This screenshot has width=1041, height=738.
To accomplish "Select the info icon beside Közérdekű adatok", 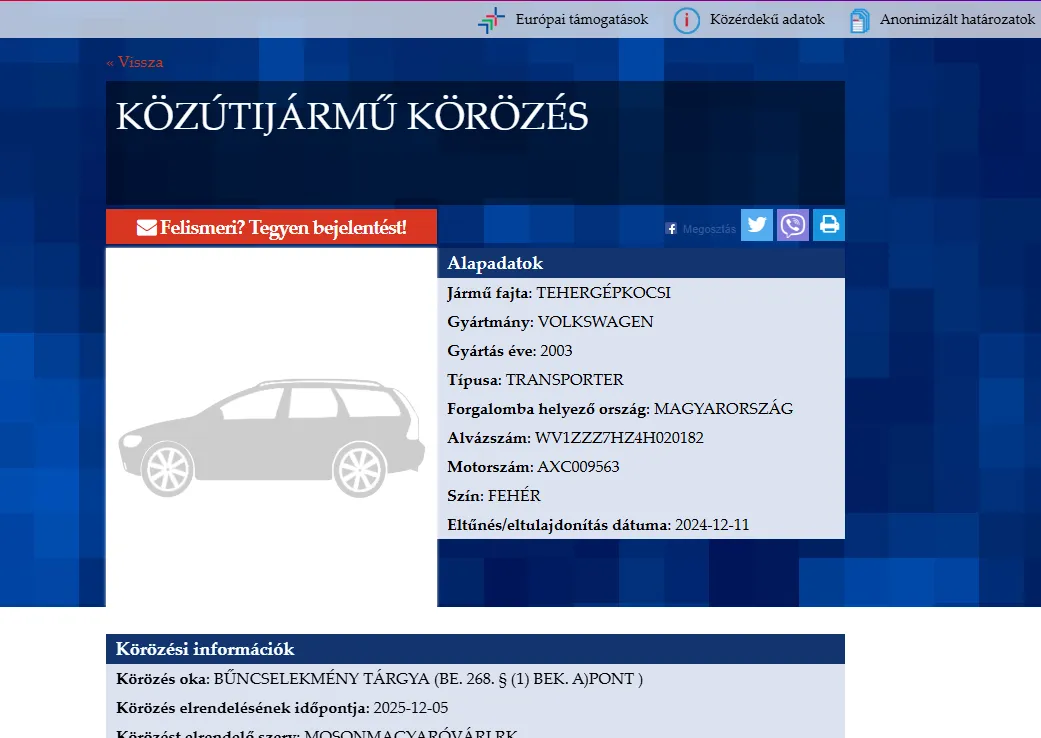I will click(686, 18).
